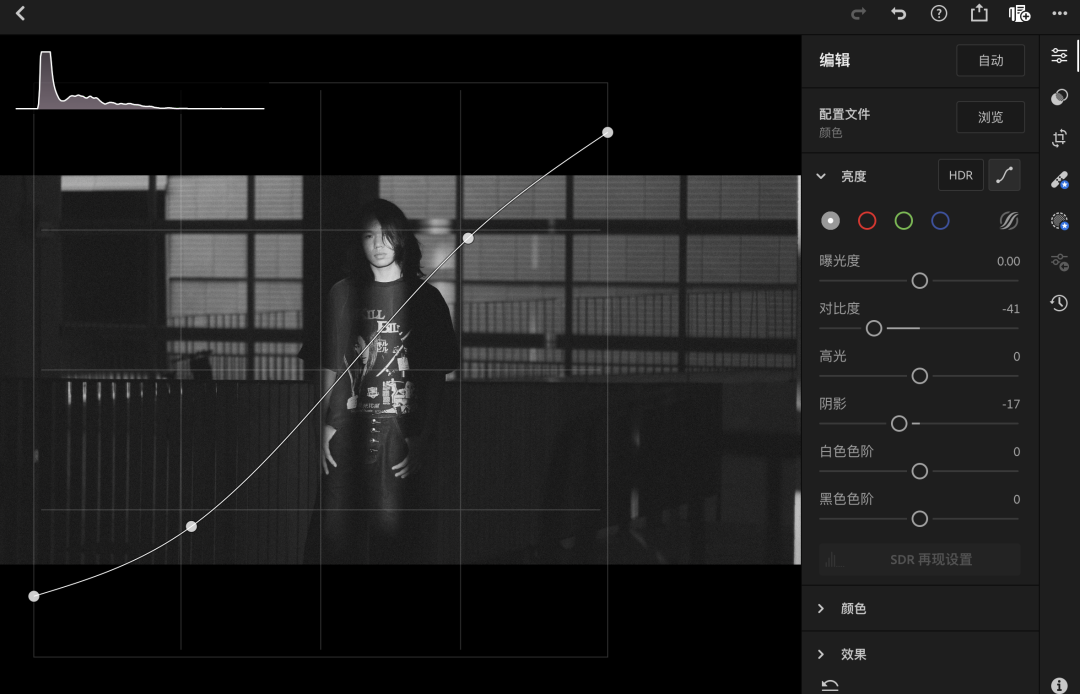Image resolution: width=1080 pixels, height=694 pixels.
Task: Open the Masking tool
Action: coord(1059,221)
